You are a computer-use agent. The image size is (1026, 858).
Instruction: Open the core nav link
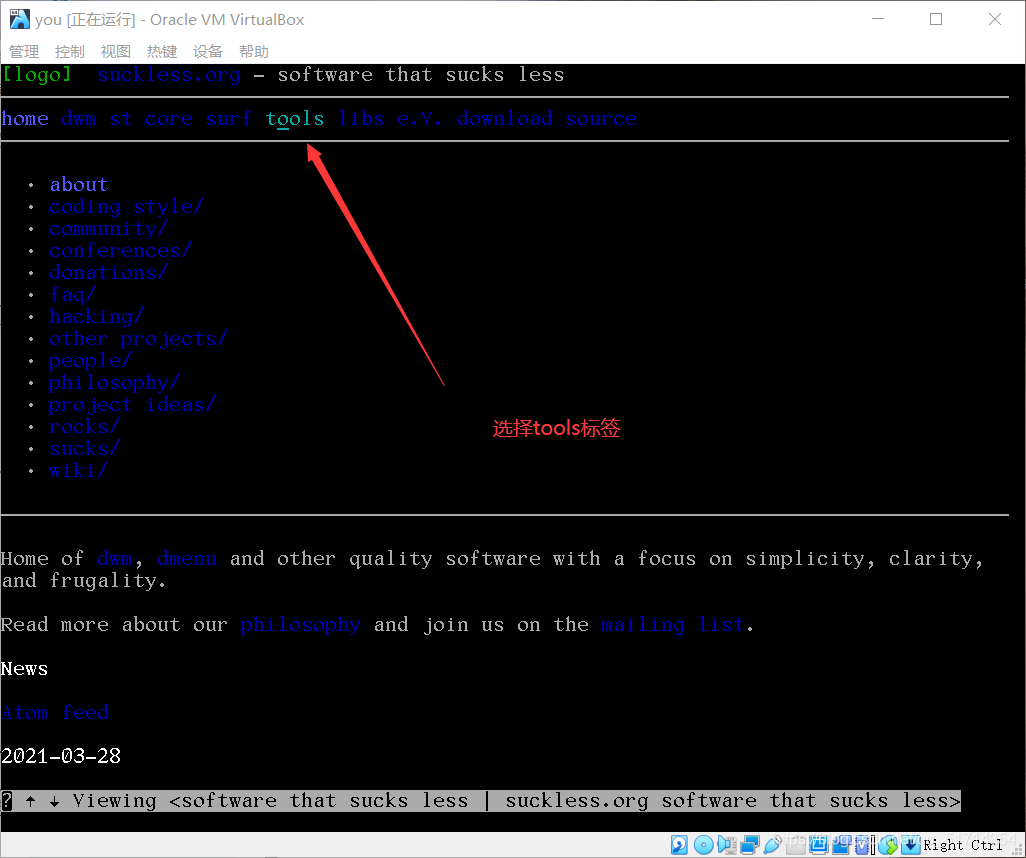[169, 118]
